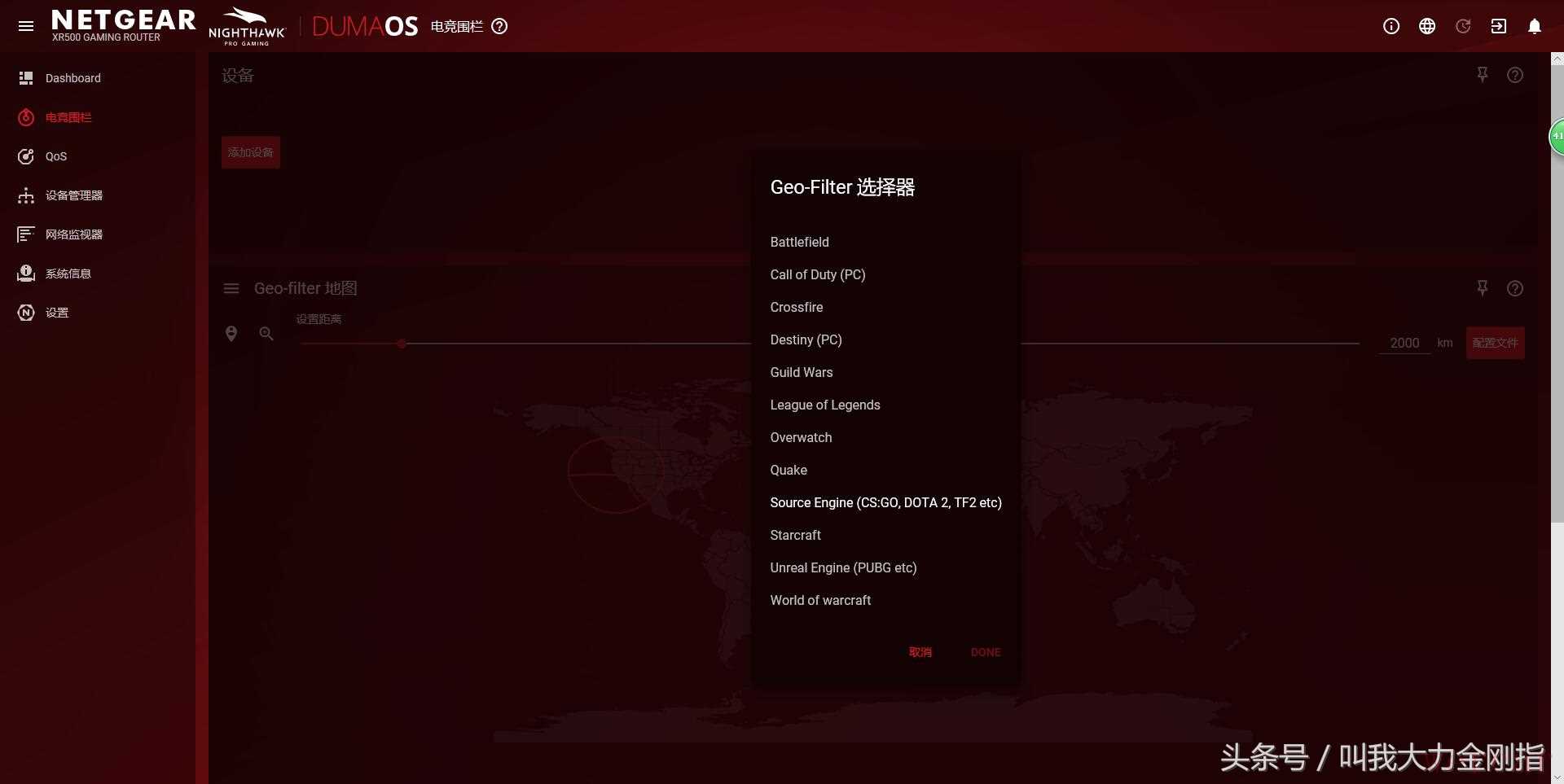This screenshot has width=1564, height=784.
Task: Open the language globe icon
Action: click(1427, 26)
